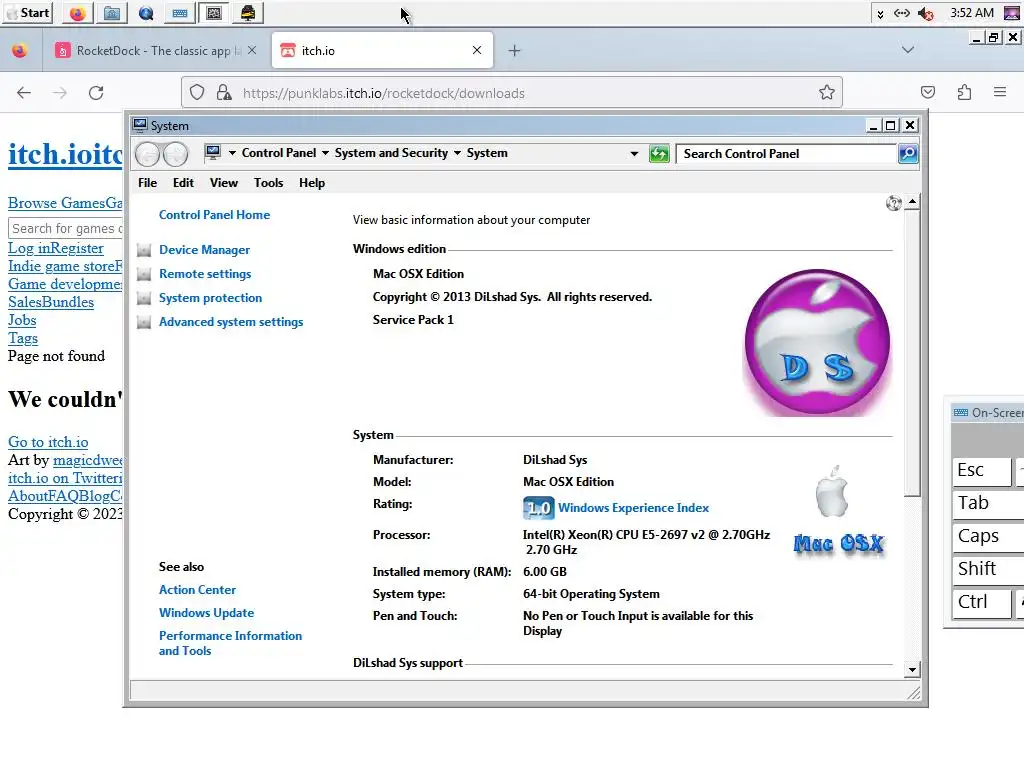This screenshot has height=768, width=1024.
Task: Open Windows Experience Index
Action: [x=633, y=508]
